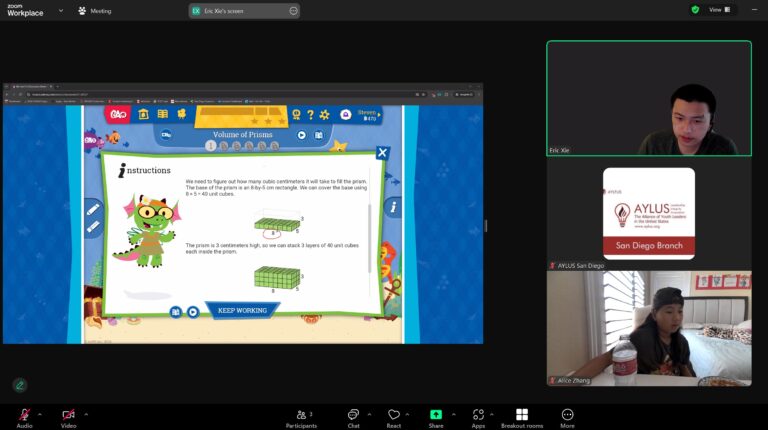Click the red game logo button
The image size is (768, 430).
(x=118, y=115)
